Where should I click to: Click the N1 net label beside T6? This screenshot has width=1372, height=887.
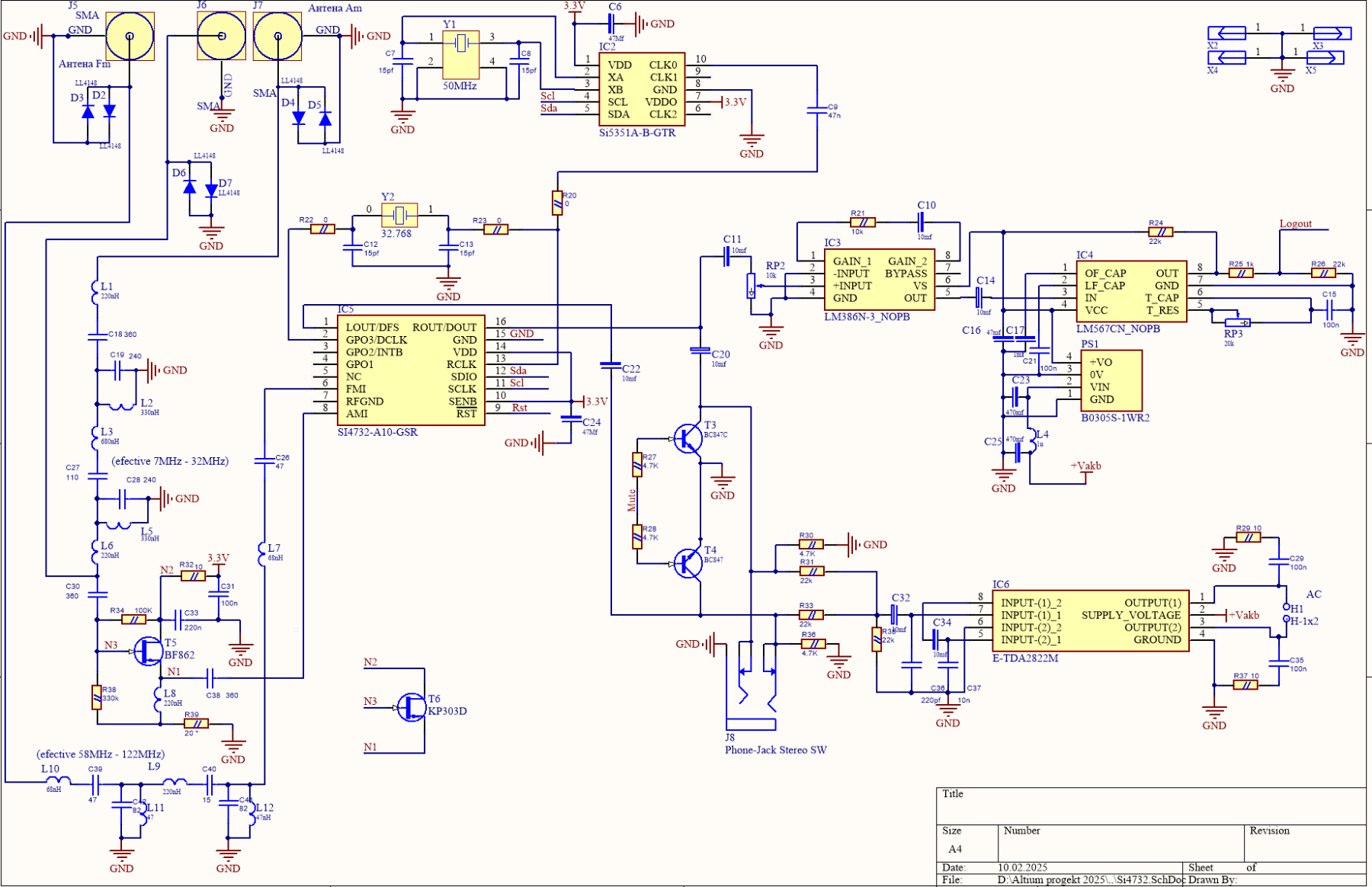(x=370, y=747)
